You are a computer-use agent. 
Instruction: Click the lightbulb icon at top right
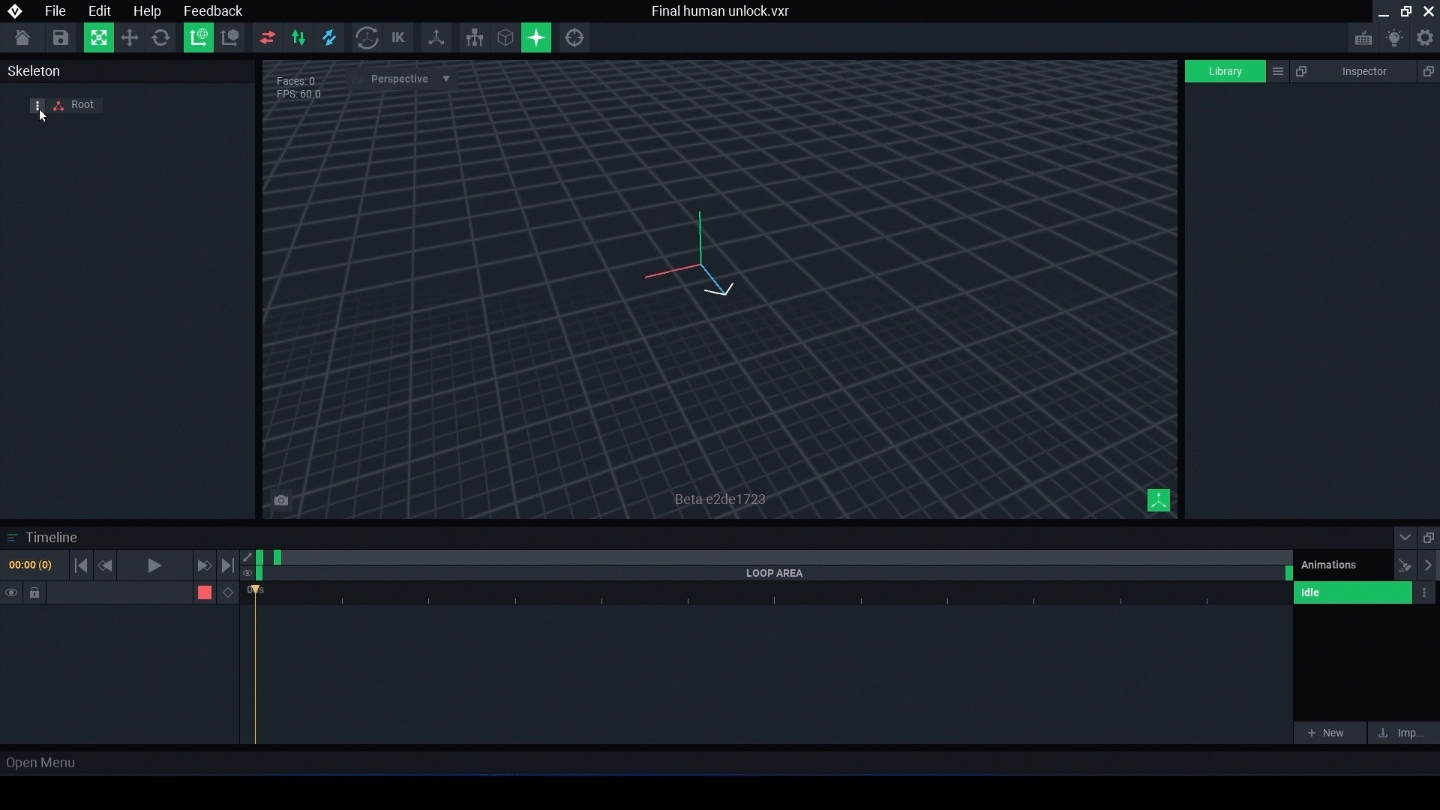tap(1394, 38)
